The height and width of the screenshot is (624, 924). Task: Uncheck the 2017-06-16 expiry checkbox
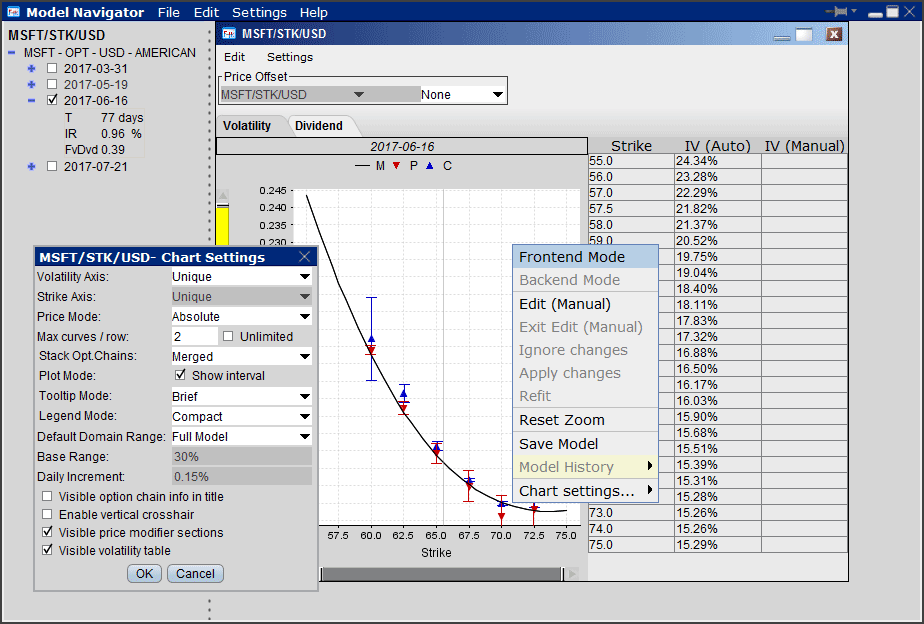[x=52, y=100]
